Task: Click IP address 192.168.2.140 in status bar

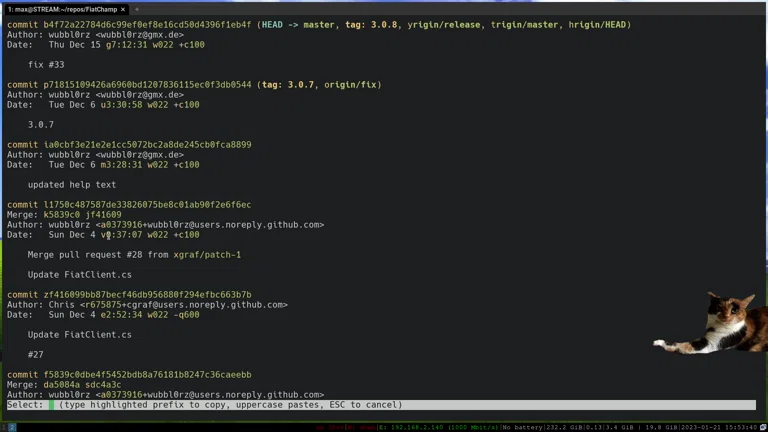Action: (415, 428)
